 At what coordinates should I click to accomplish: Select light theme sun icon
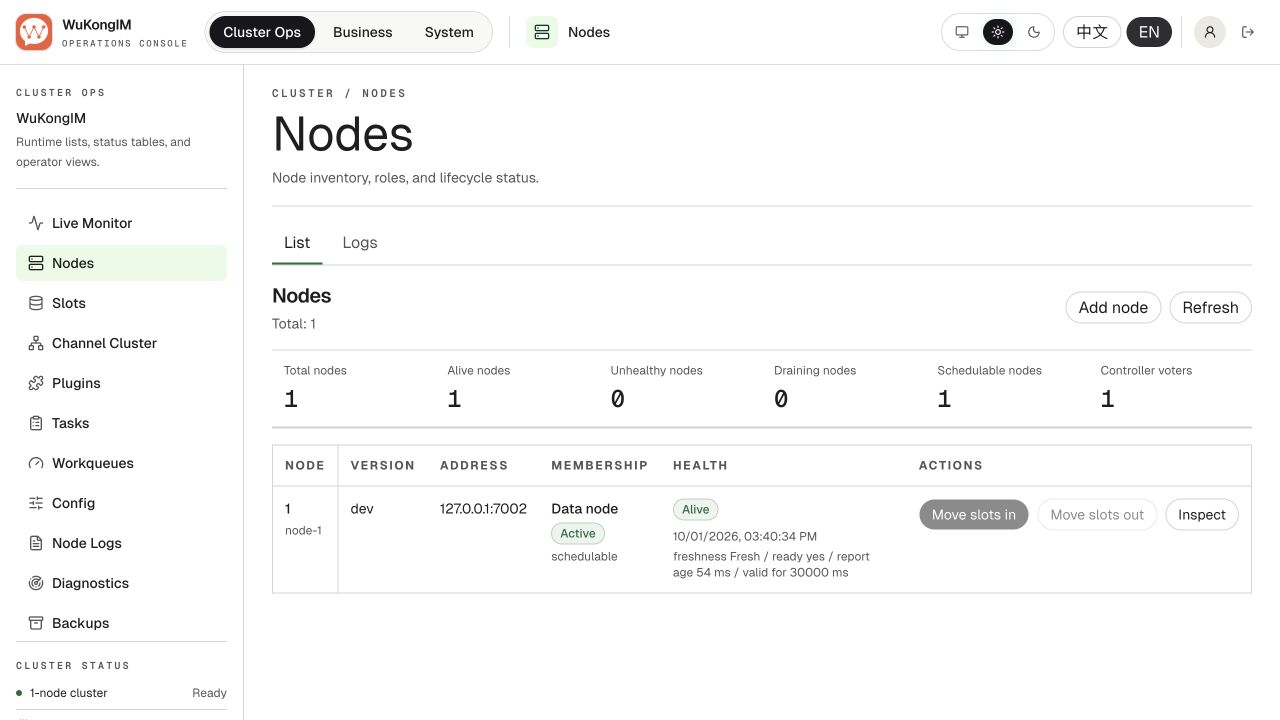tap(998, 32)
